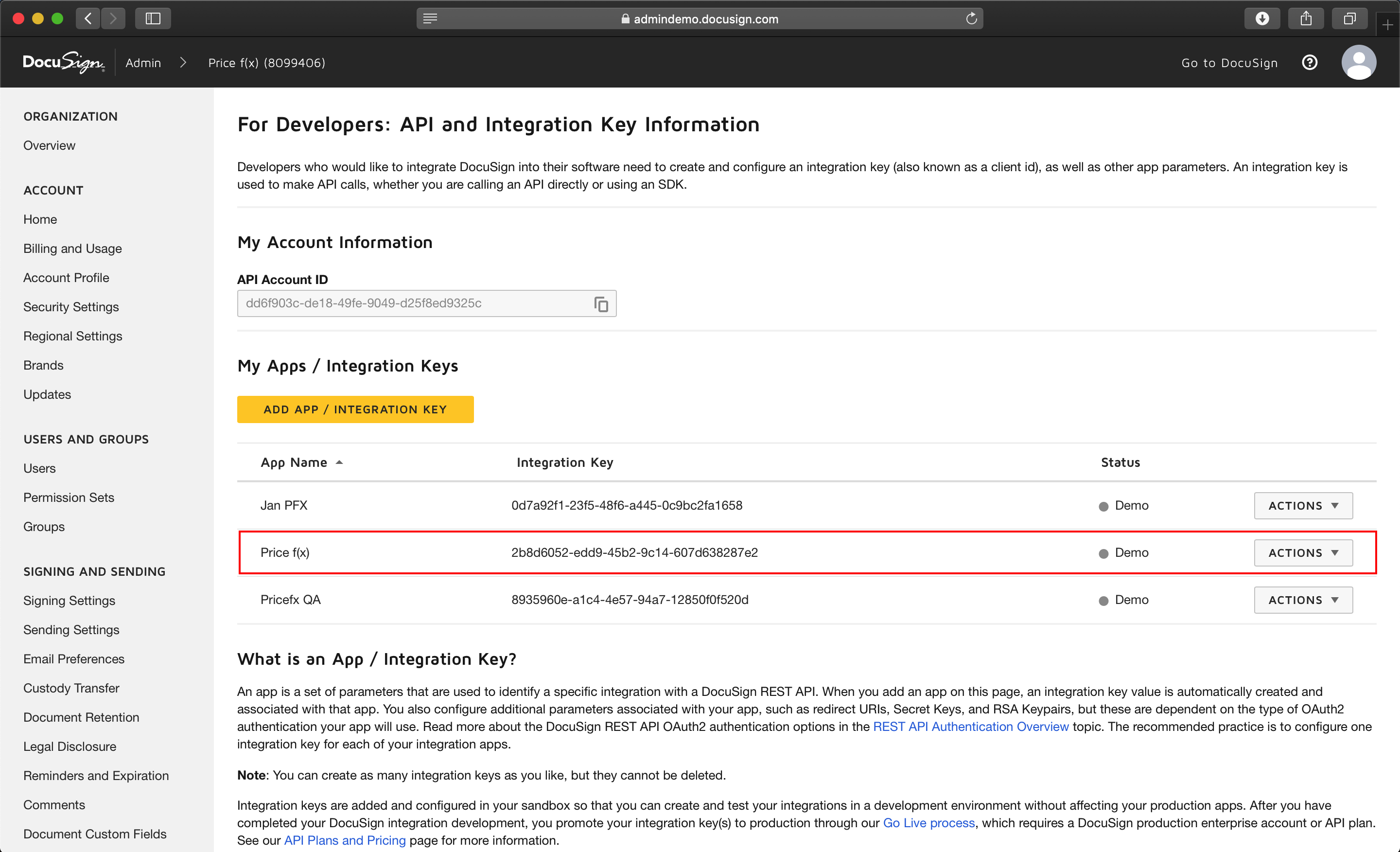Click the Safari share icon

click(1306, 19)
